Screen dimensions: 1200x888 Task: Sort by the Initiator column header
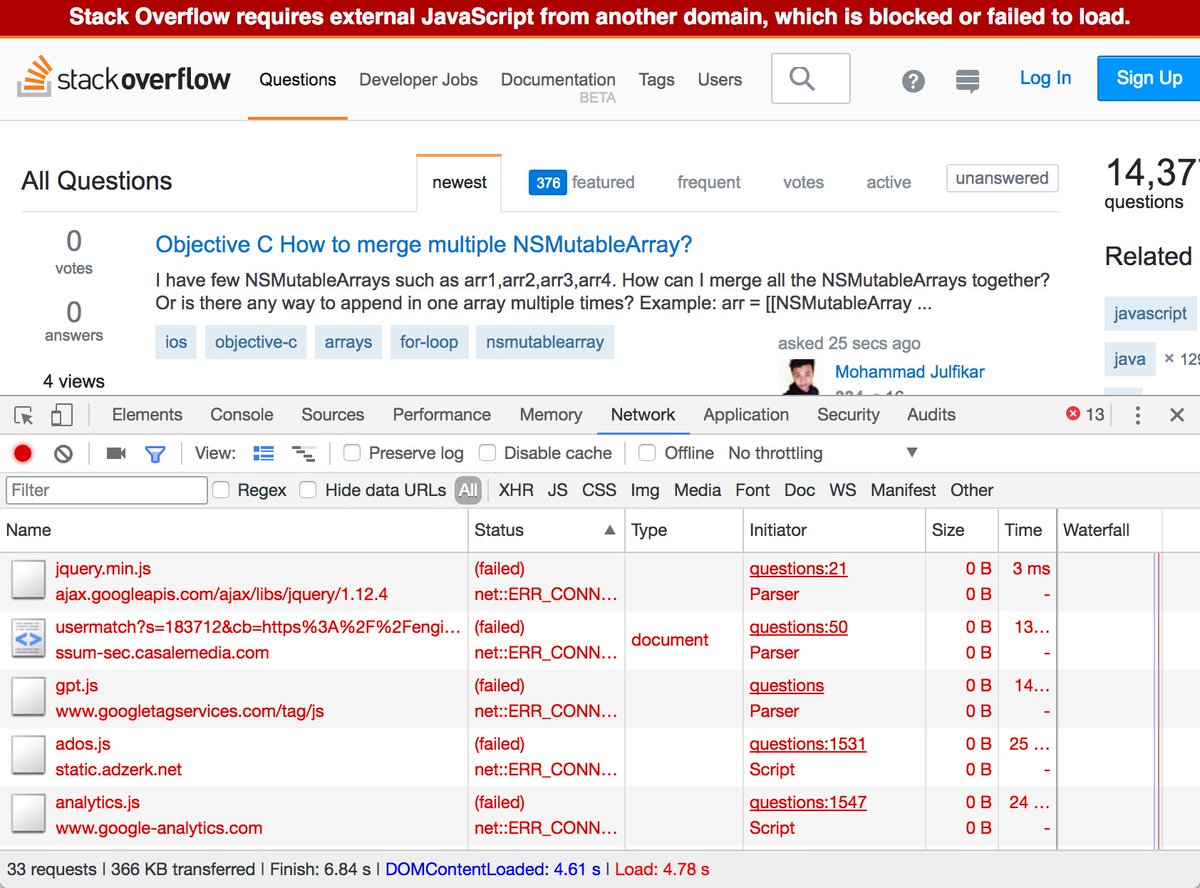(x=835, y=530)
